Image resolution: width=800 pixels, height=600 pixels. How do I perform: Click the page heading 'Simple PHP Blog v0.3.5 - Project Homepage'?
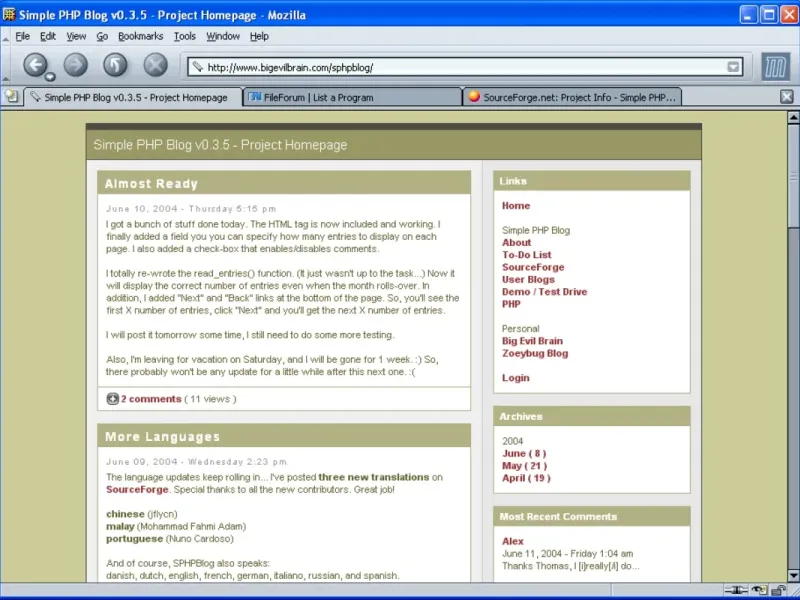[x=220, y=145]
